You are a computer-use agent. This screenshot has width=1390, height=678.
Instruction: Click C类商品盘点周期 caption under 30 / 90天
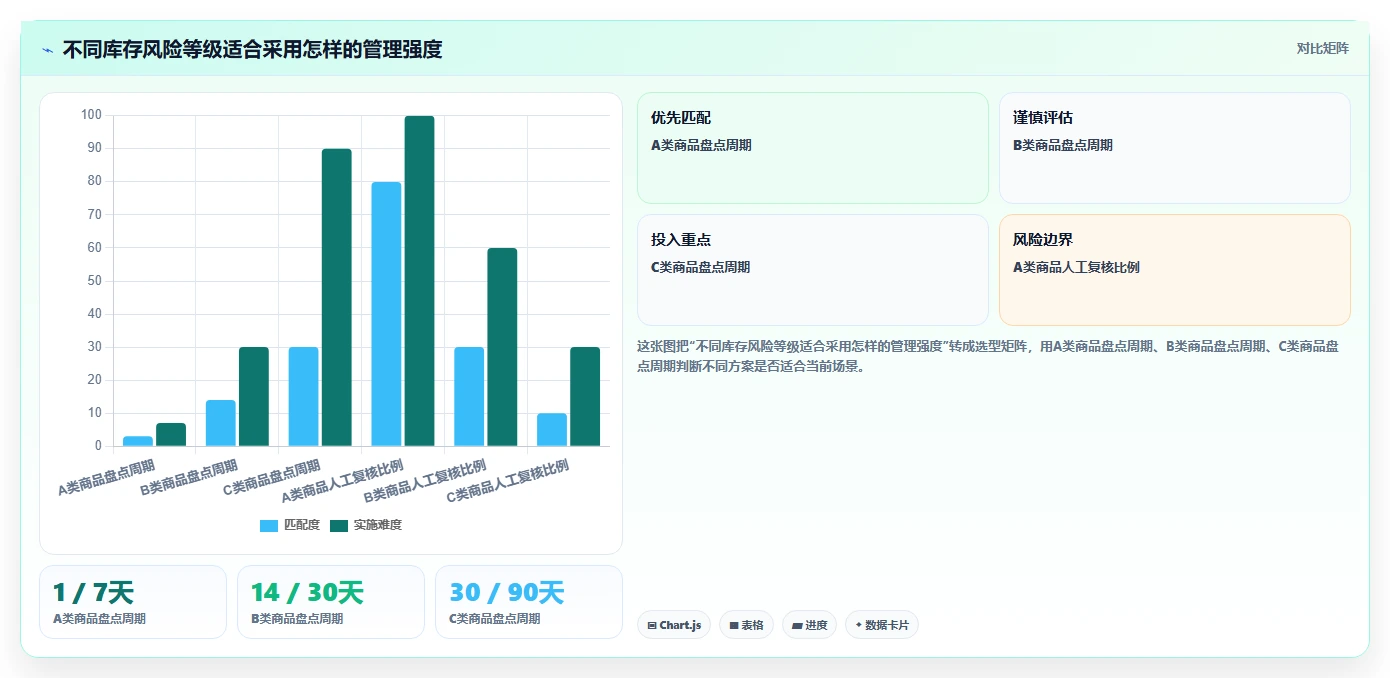click(x=495, y=619)
